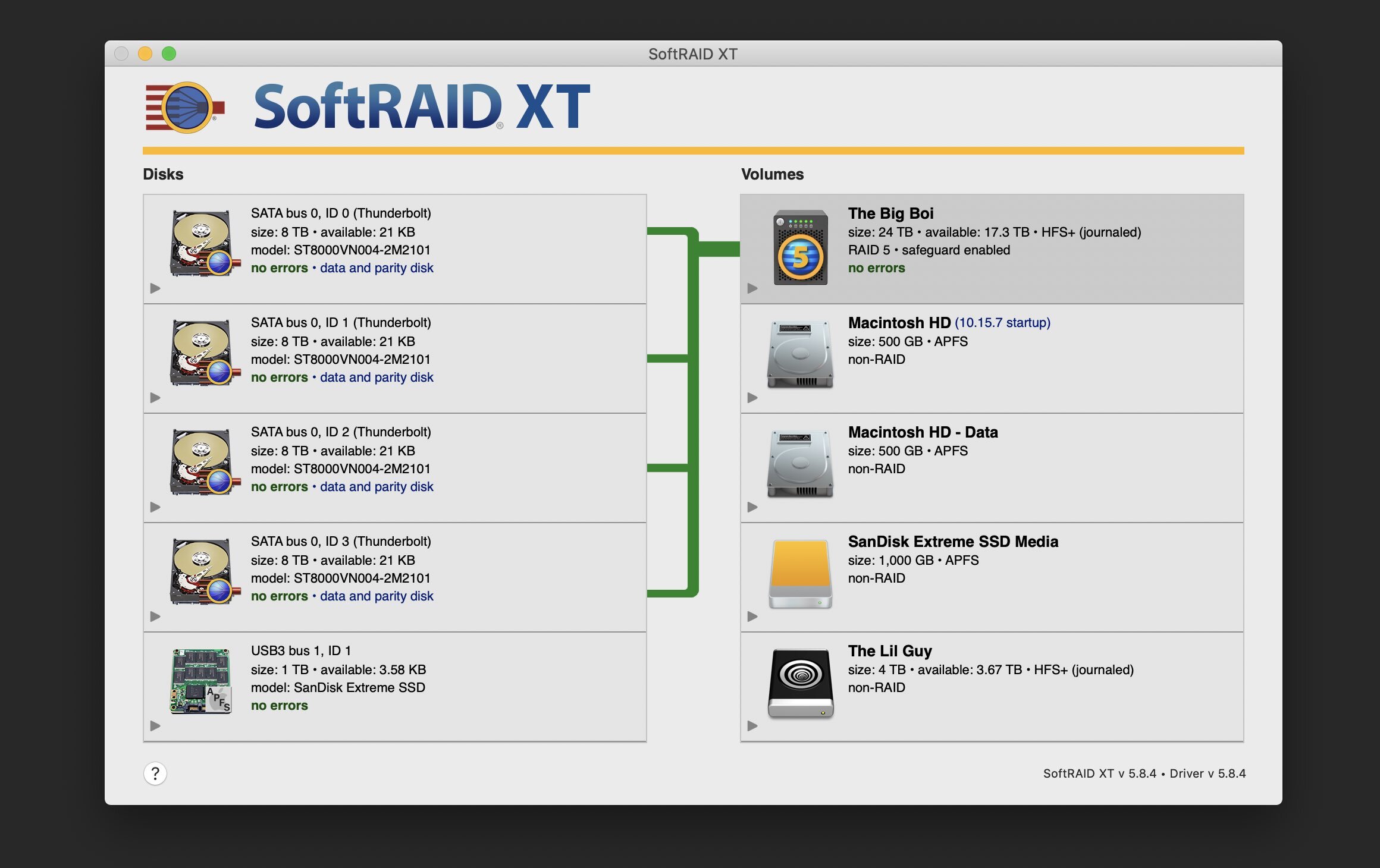Click the green zoom window button

[169, 54]
